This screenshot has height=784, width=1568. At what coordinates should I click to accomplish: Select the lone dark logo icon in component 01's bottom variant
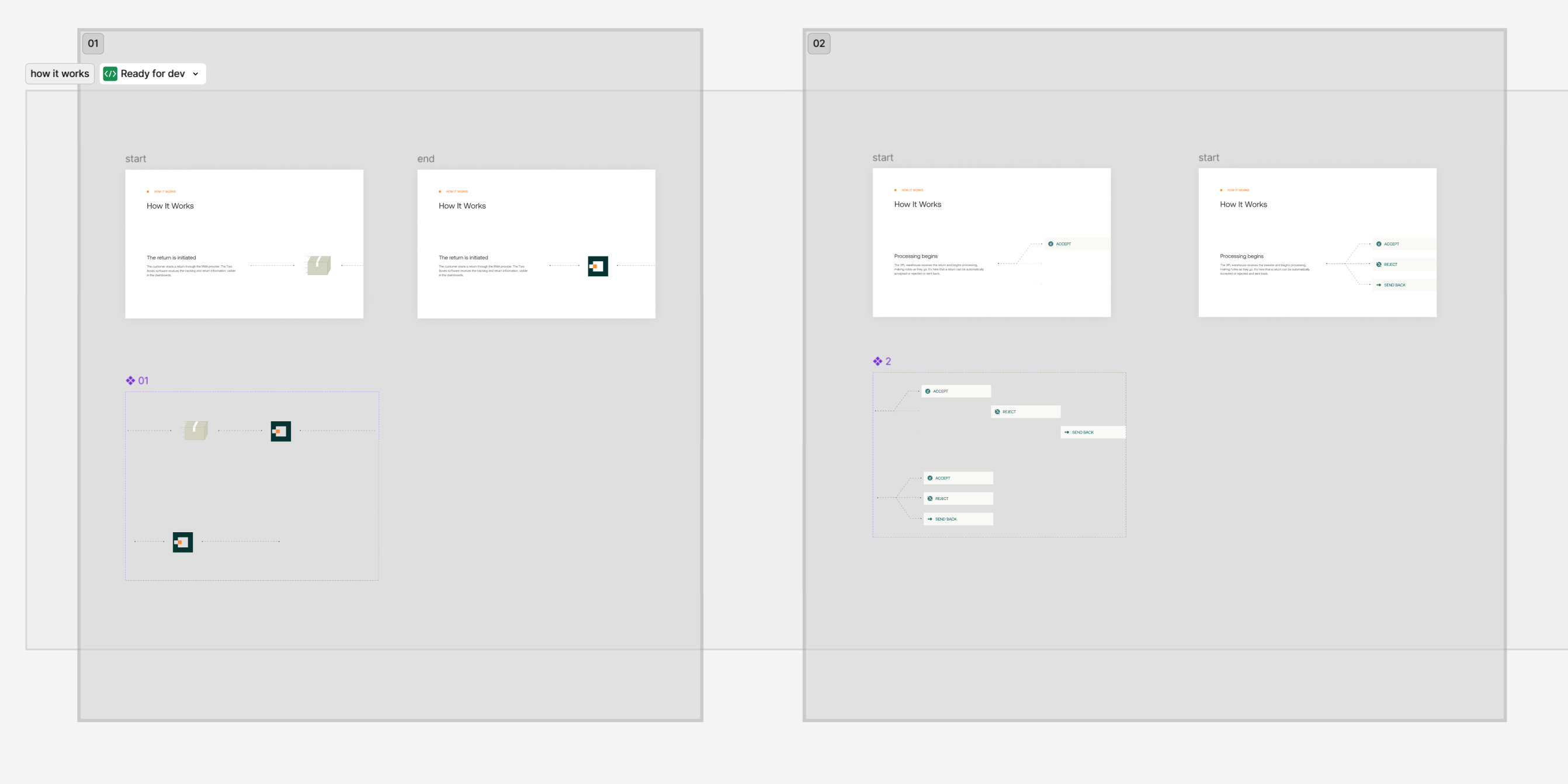click(183, 542)
